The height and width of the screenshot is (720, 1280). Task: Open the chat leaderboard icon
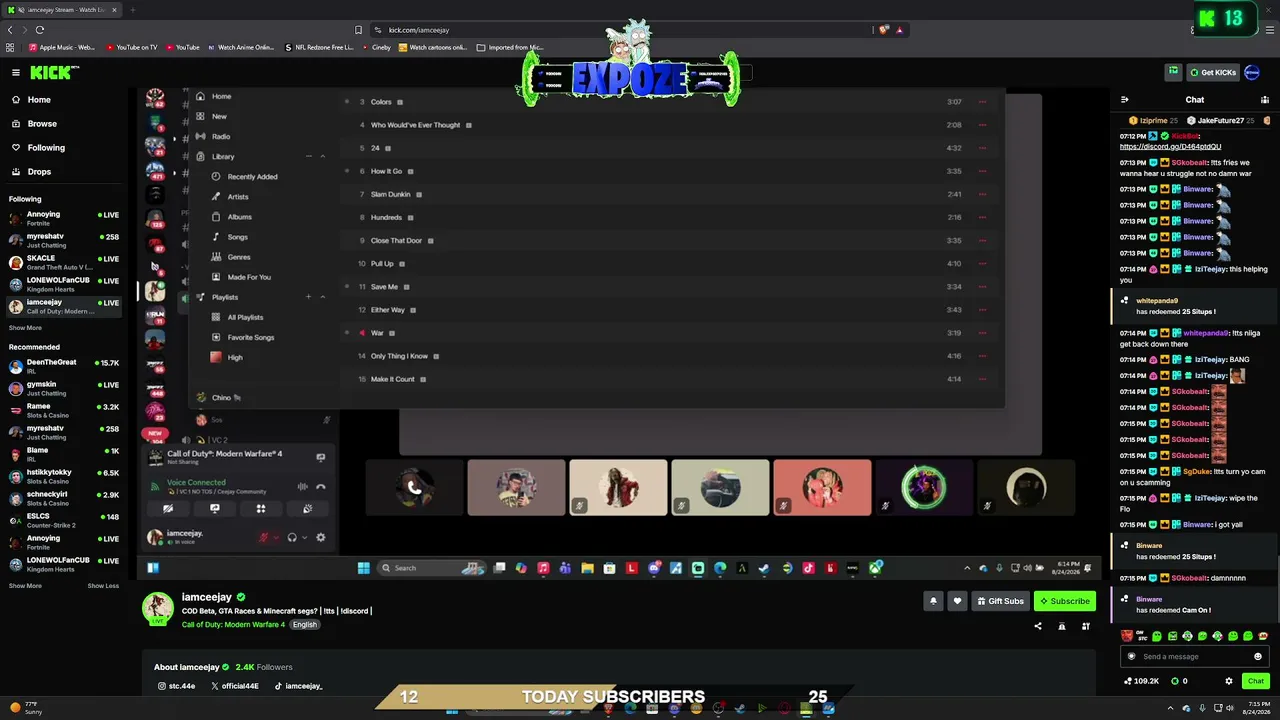point(1265,100)
